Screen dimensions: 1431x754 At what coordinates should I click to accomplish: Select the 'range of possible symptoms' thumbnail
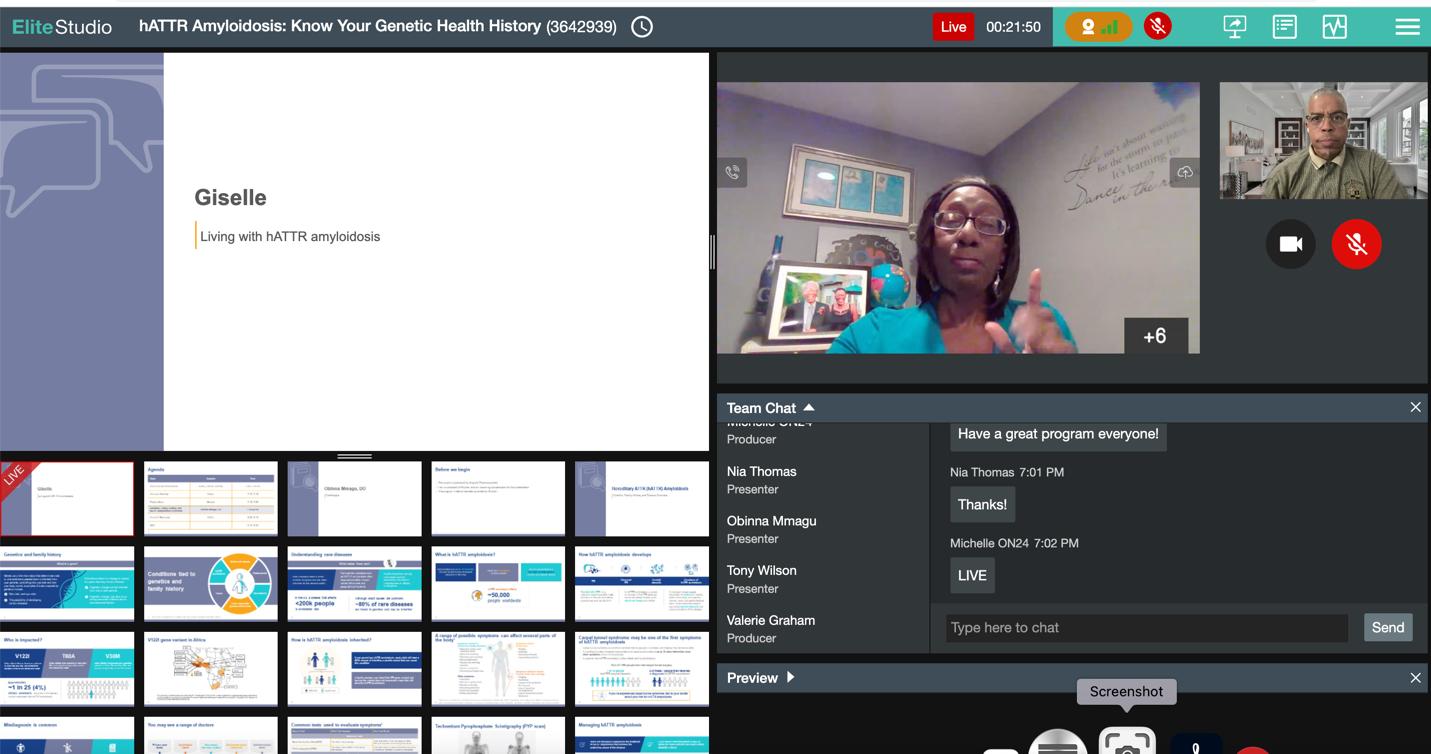coord(498,669)
